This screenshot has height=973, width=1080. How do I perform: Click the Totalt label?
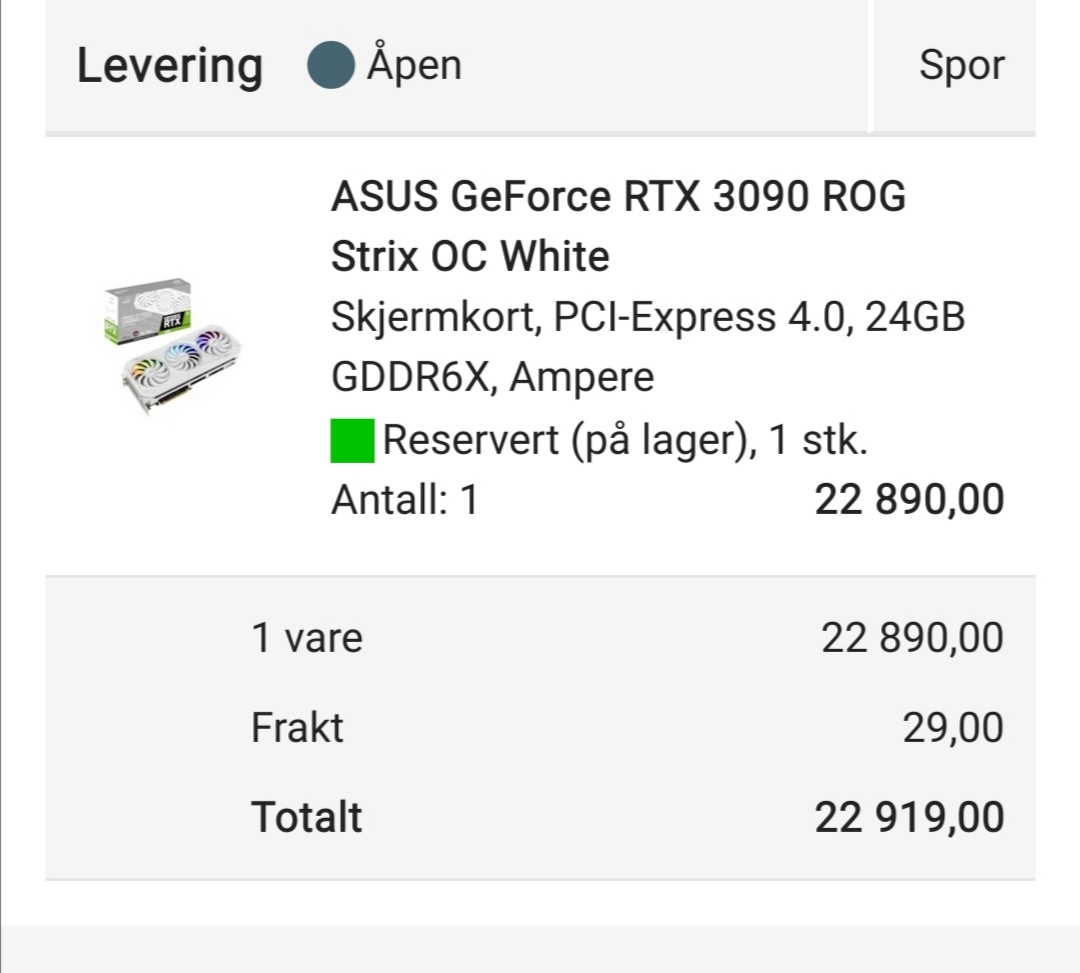point(307,817)
